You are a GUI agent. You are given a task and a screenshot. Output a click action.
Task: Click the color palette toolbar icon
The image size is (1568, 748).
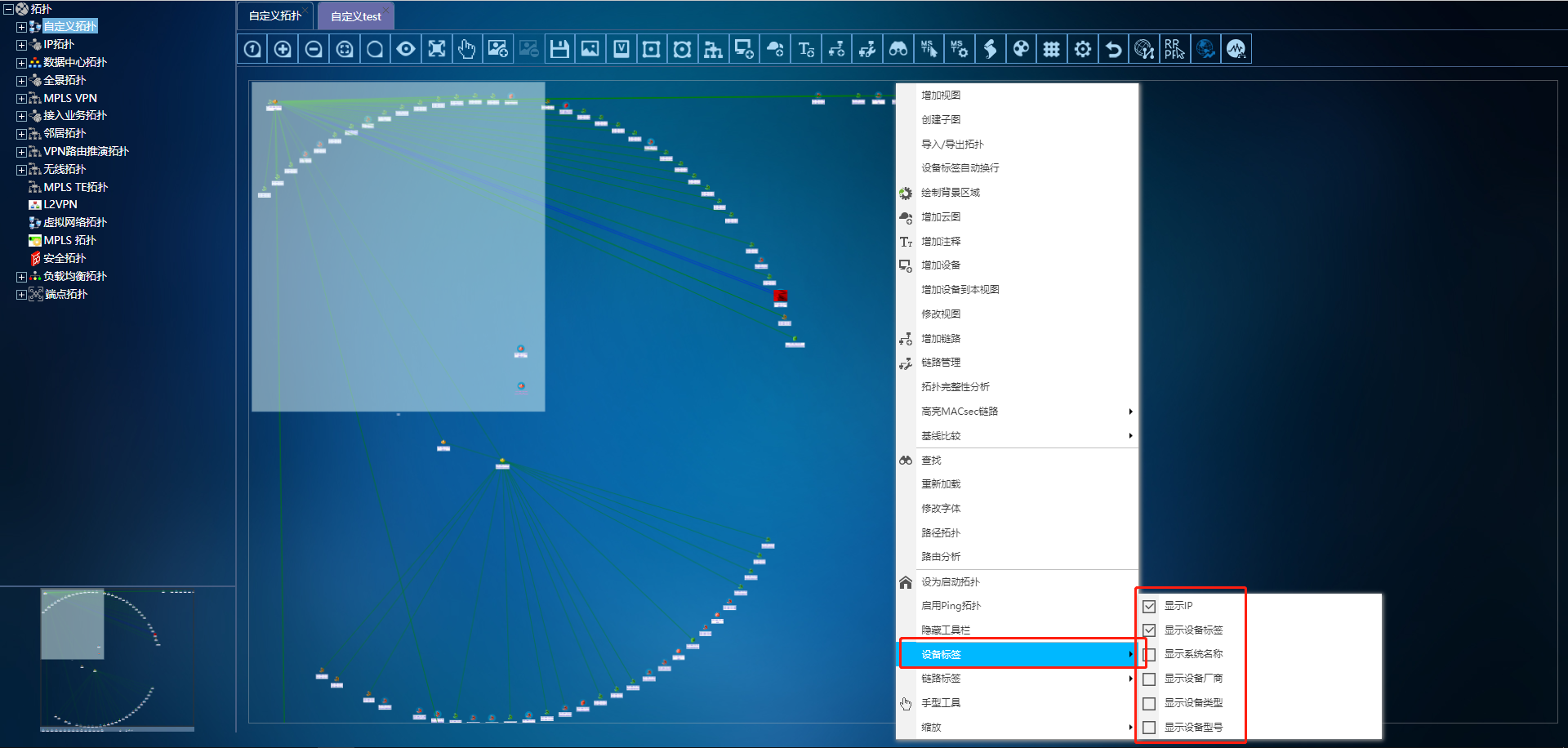1021,49
